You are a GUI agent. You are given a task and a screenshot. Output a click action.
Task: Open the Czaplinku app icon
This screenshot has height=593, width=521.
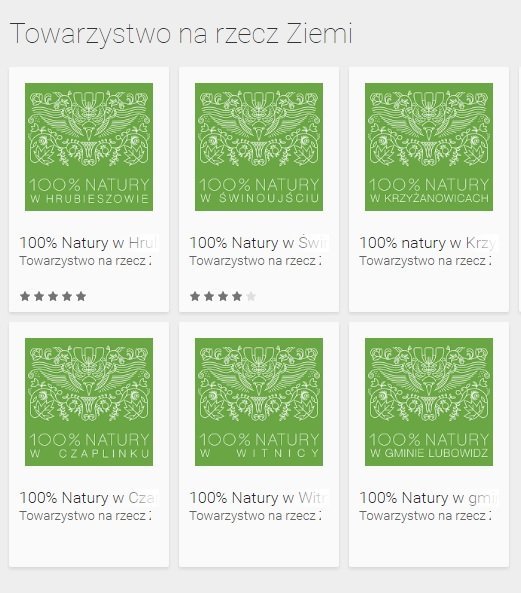pyautogui.click(x=89, y=402)
